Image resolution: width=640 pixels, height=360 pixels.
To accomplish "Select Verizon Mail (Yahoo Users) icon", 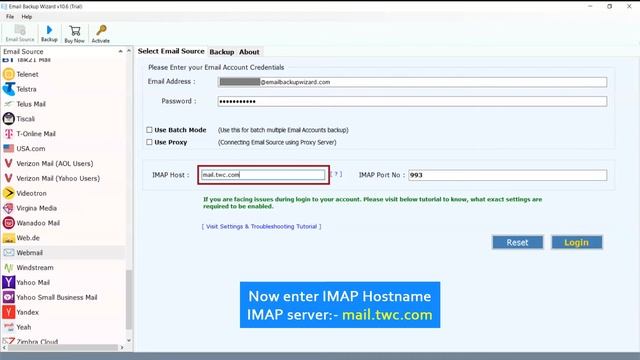I will [x=9, y=178].
